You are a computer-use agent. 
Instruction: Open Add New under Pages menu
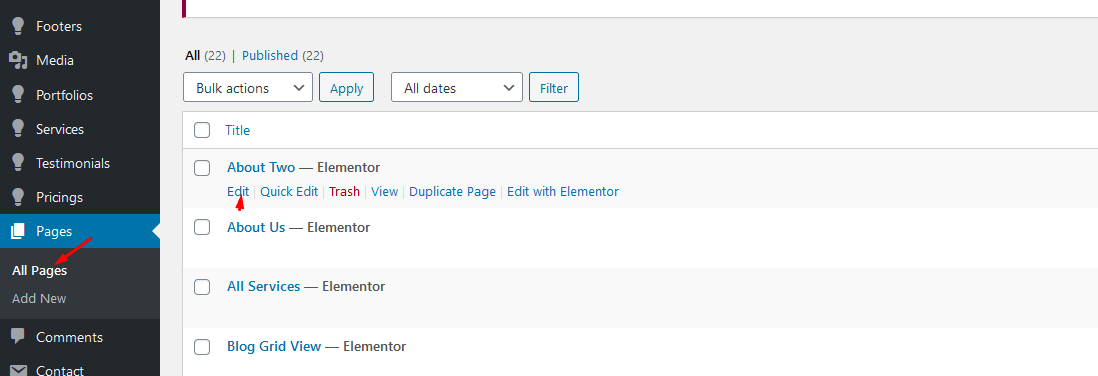click(x=39, y=298)
